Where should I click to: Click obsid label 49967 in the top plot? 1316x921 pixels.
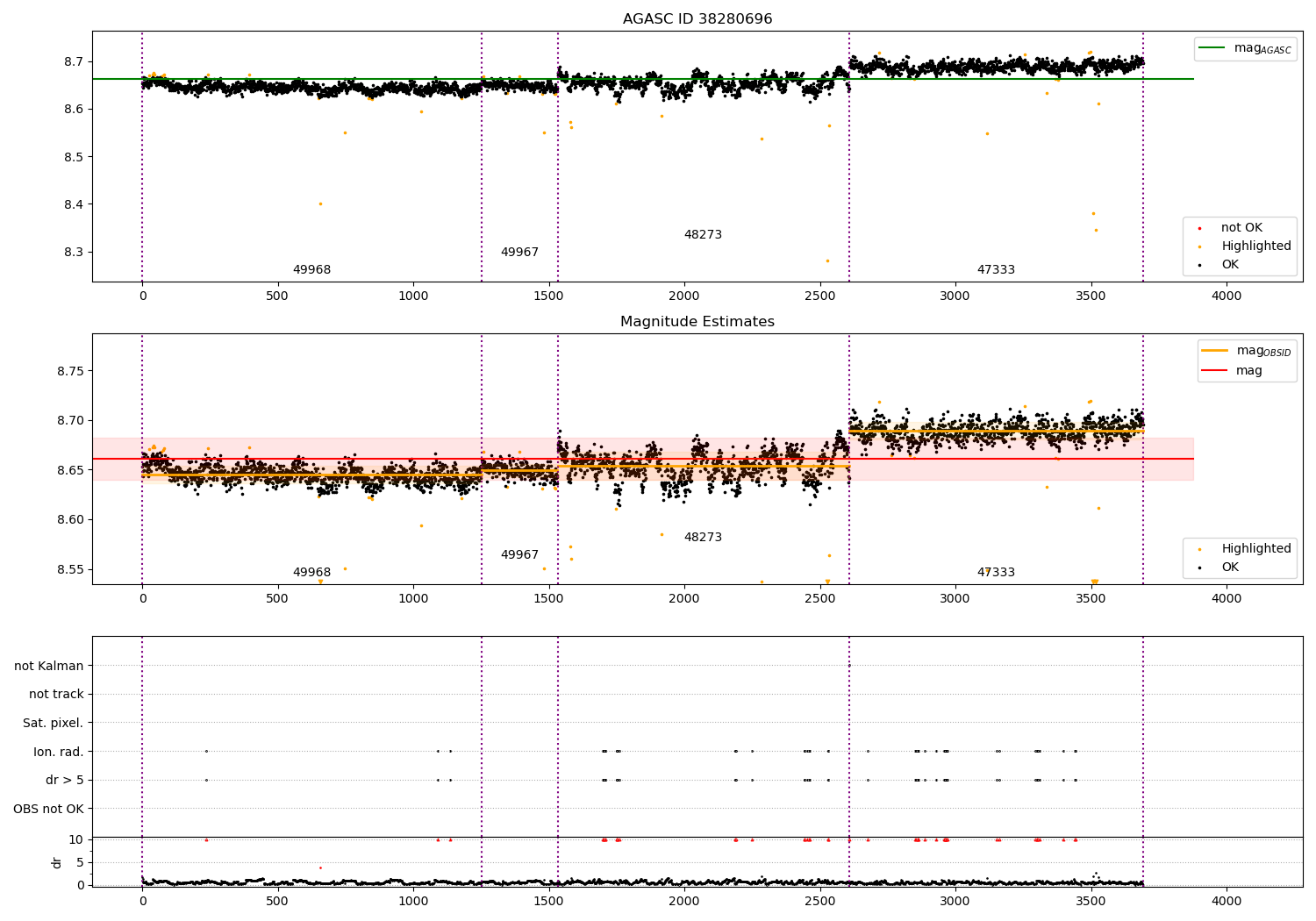(520, 253)
